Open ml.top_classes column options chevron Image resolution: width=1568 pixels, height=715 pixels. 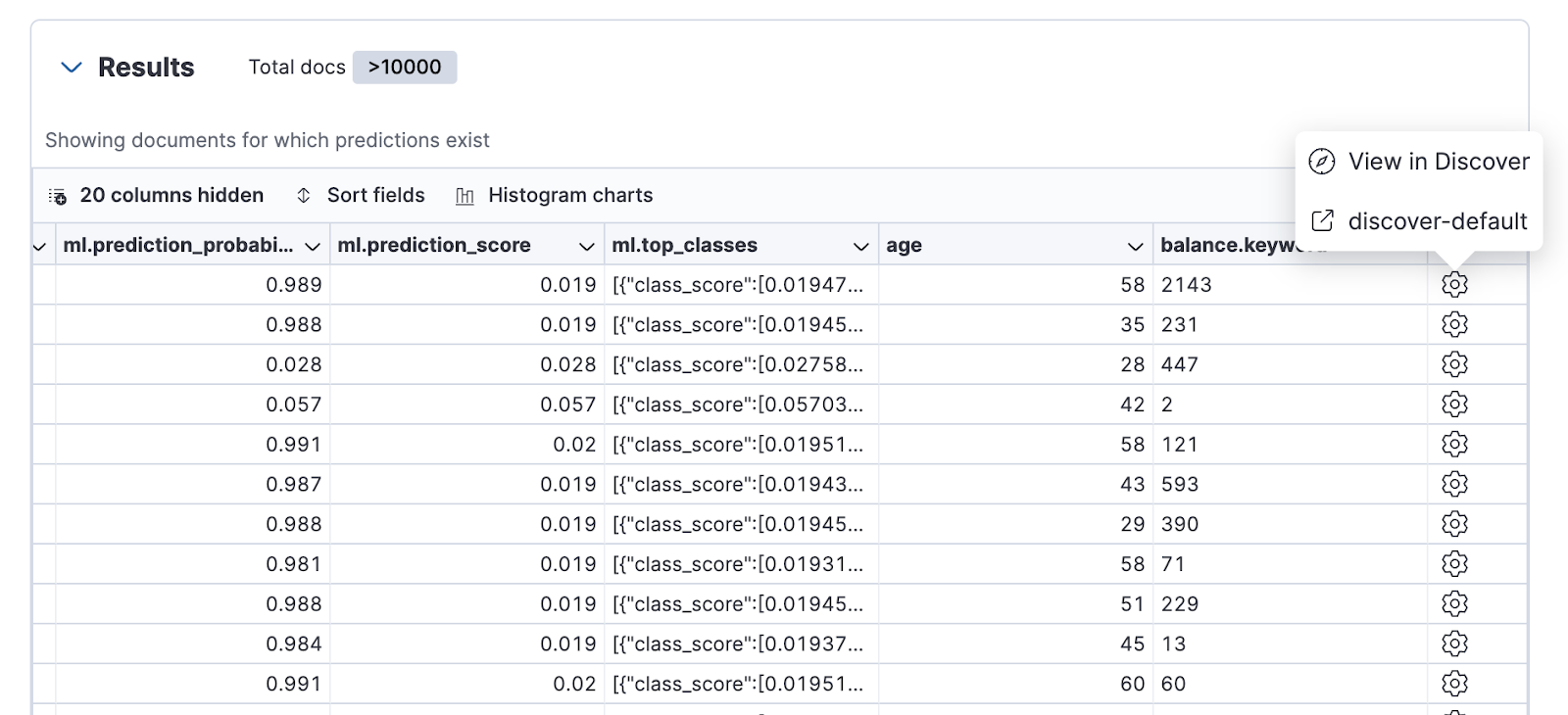point(860,247)
